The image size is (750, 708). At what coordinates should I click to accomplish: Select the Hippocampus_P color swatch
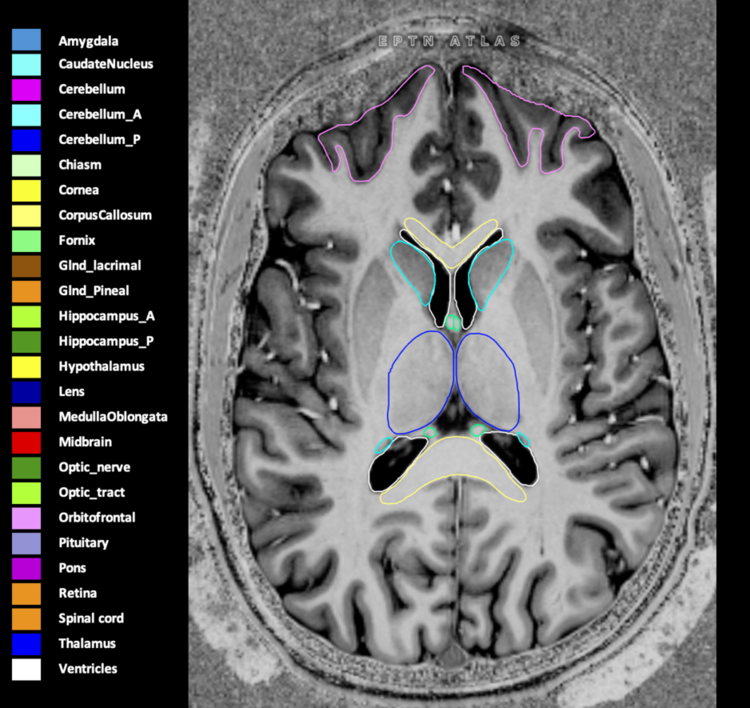[26, 342]
